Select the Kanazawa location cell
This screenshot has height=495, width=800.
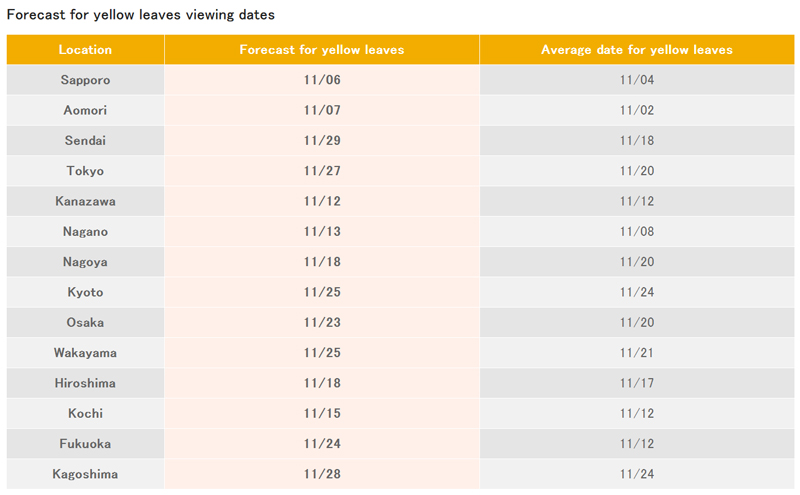tap(85, 201)
